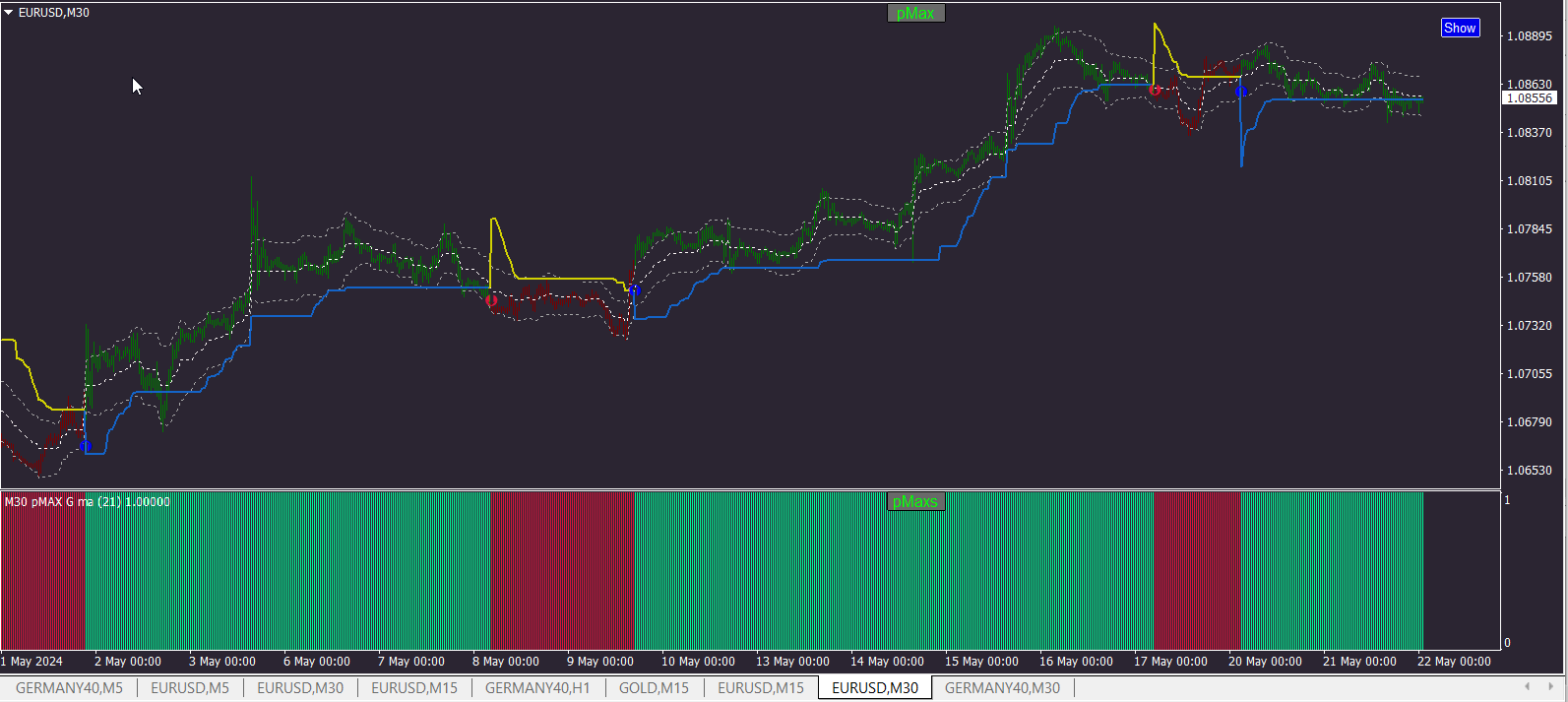Click the 17 May 00:00 time label
1568x702 pixels.
1170,662
